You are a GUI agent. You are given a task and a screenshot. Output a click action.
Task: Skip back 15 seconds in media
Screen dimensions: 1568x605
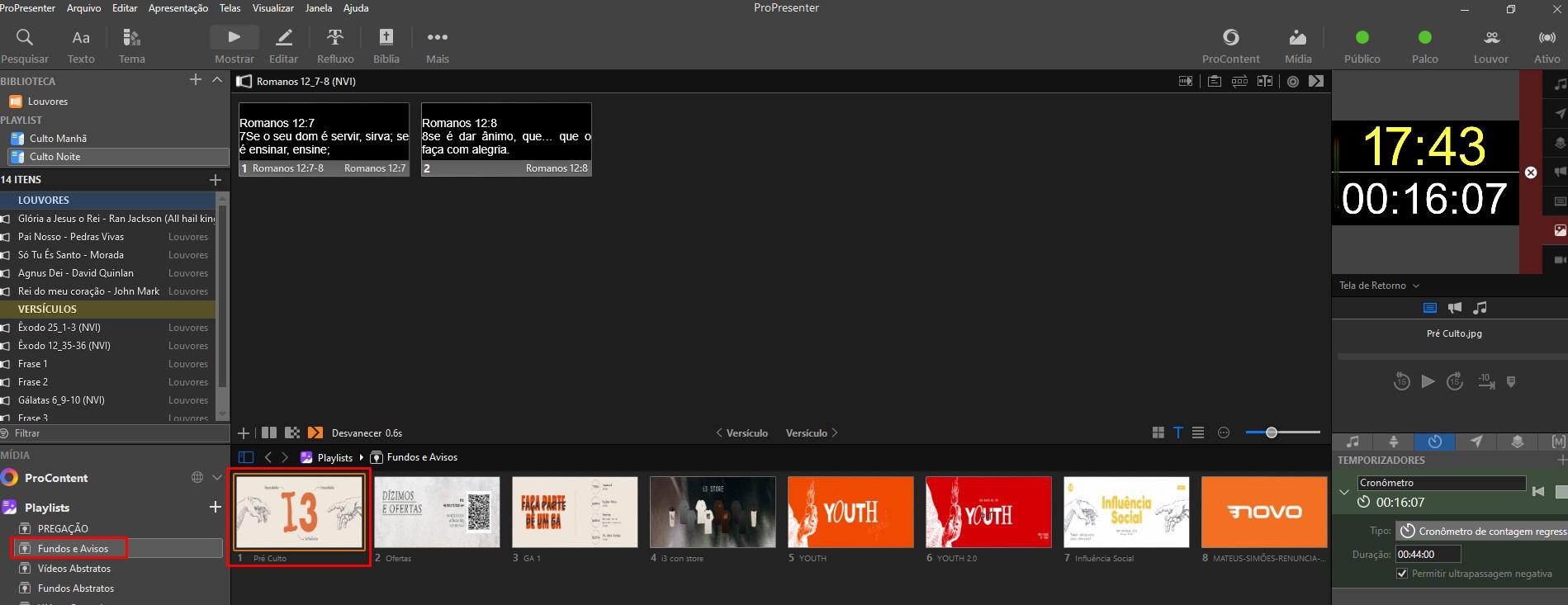[x=1401, y=381]
